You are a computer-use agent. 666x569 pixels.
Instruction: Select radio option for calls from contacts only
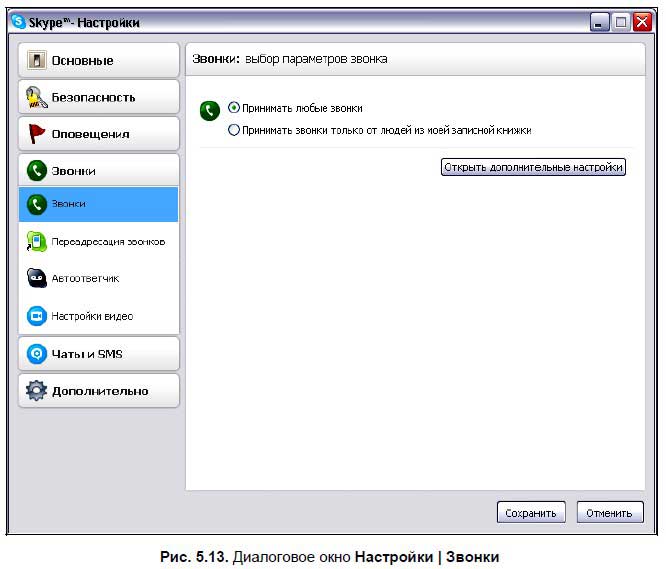(234, 130)
